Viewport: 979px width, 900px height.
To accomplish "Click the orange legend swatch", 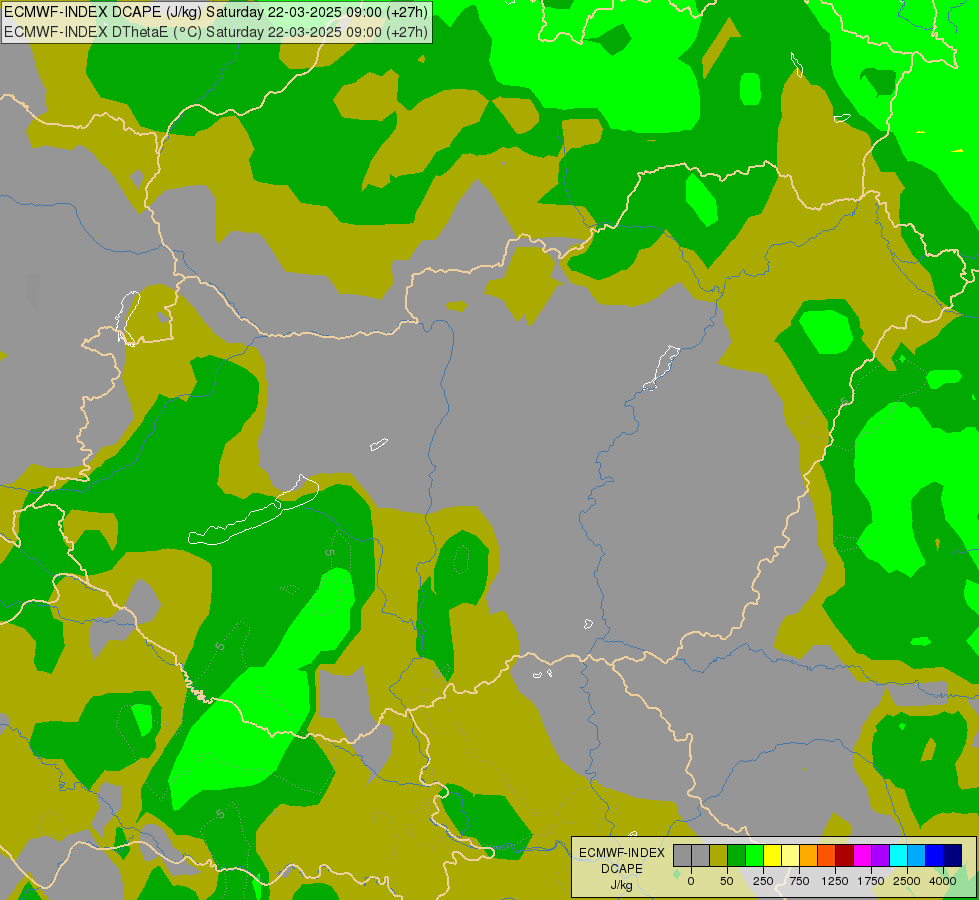I will pos(809,855).
